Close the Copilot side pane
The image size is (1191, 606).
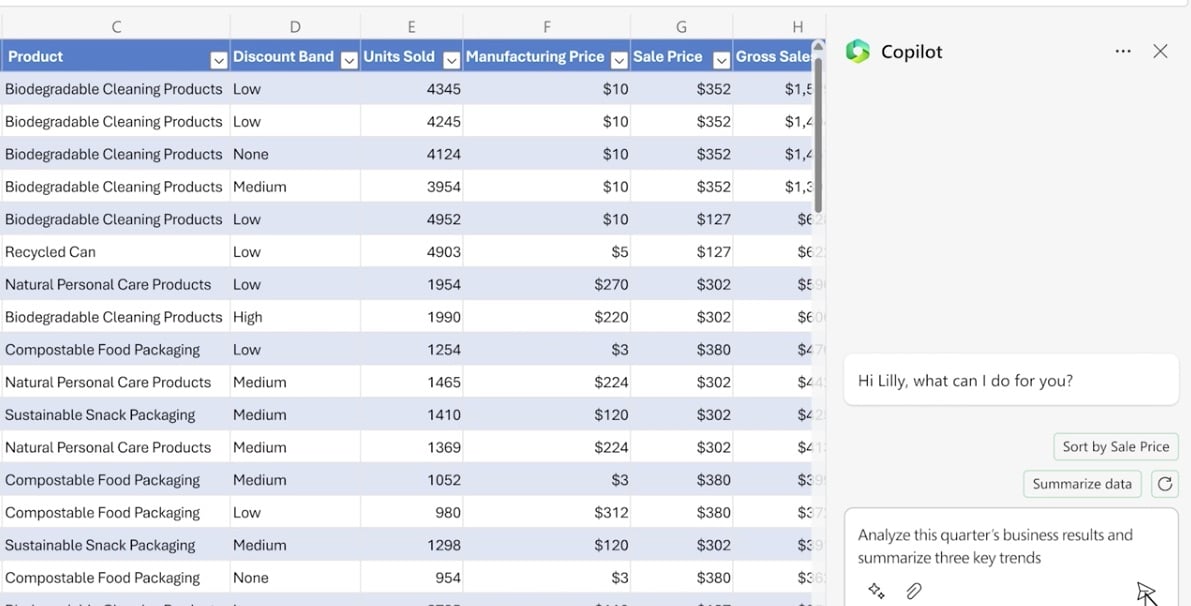(1160, 52)
